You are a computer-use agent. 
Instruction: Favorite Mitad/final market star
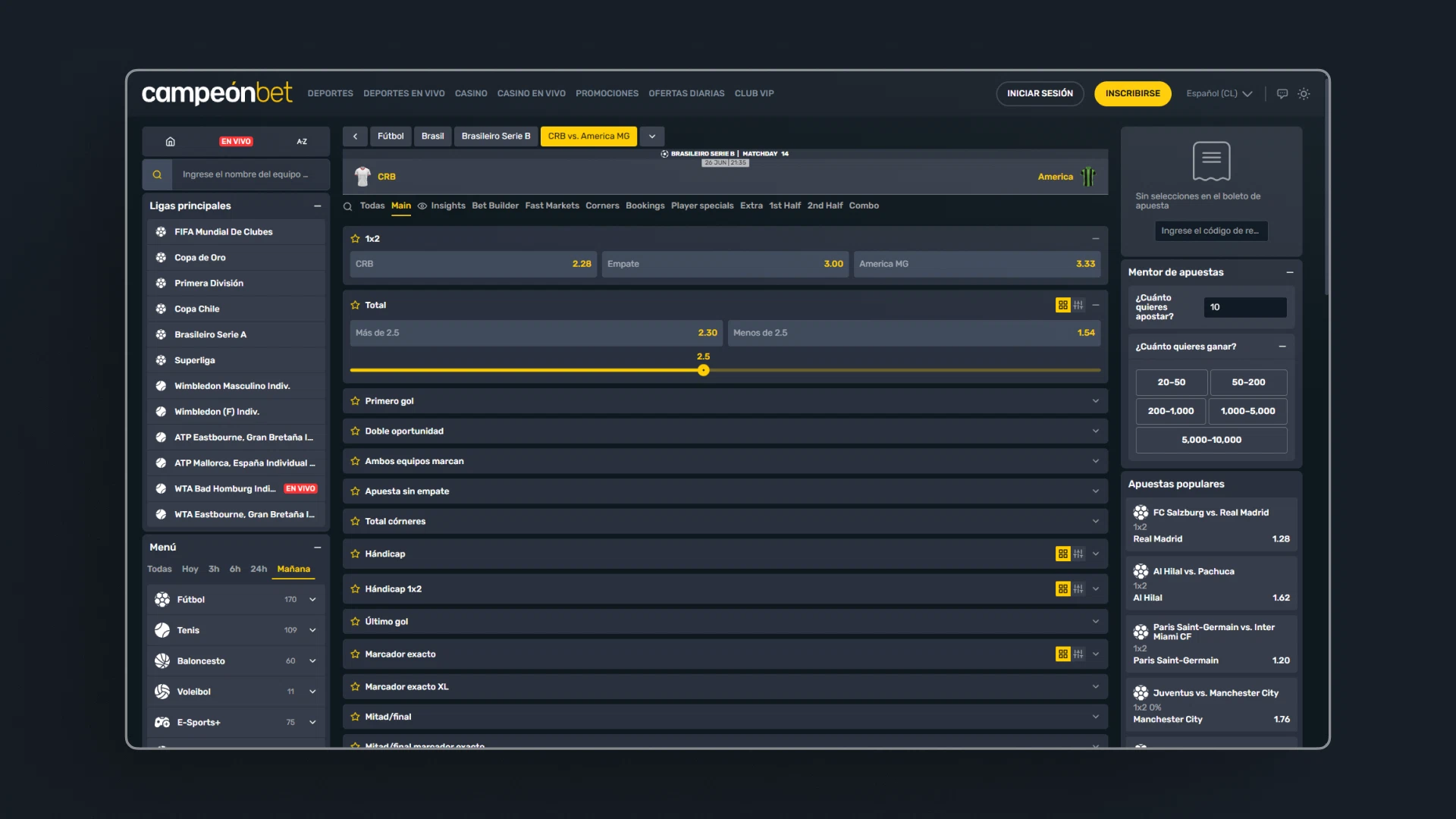click(355, 717)
